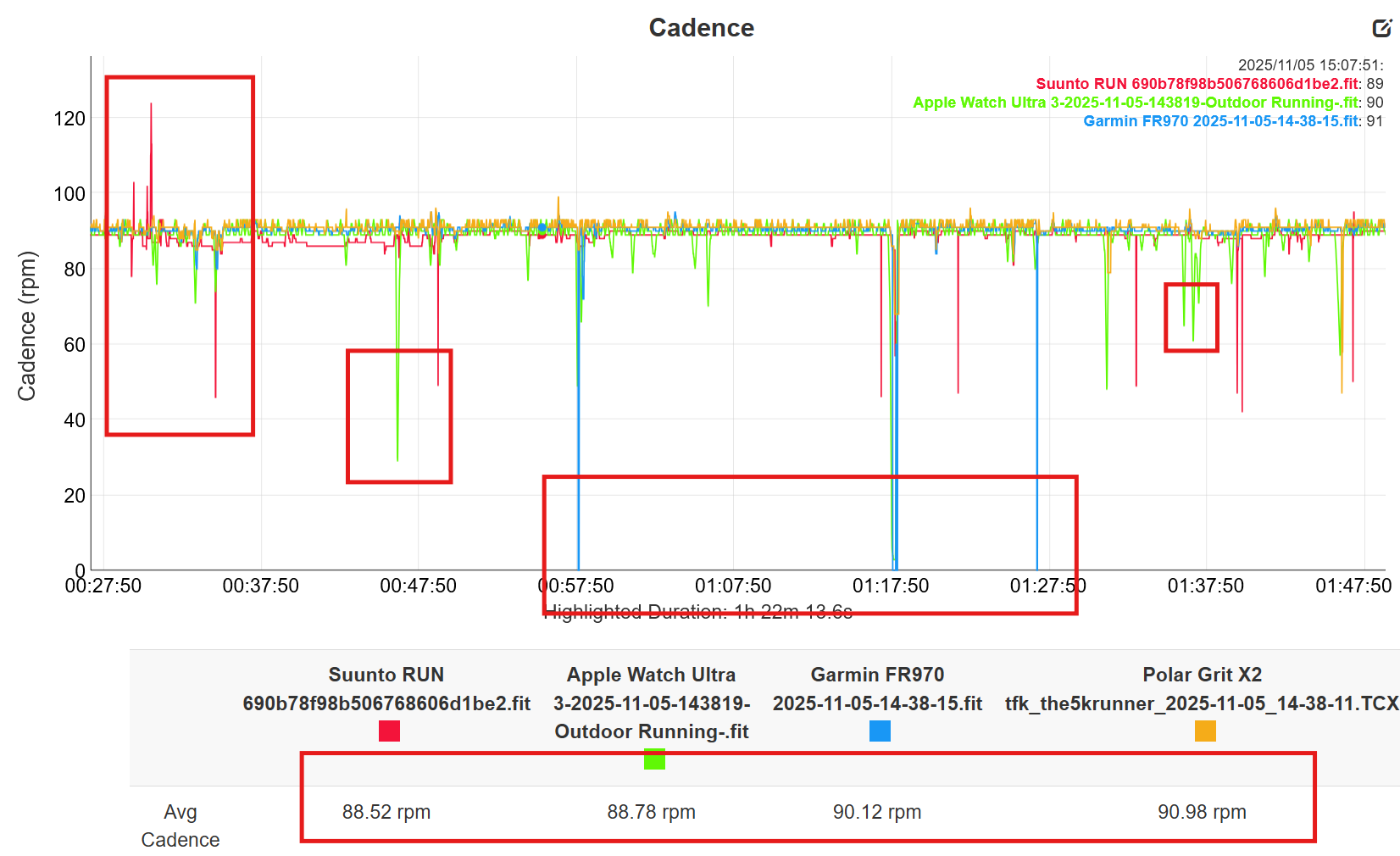Select the 90.98 rpm average value

tap(1203, 811)
